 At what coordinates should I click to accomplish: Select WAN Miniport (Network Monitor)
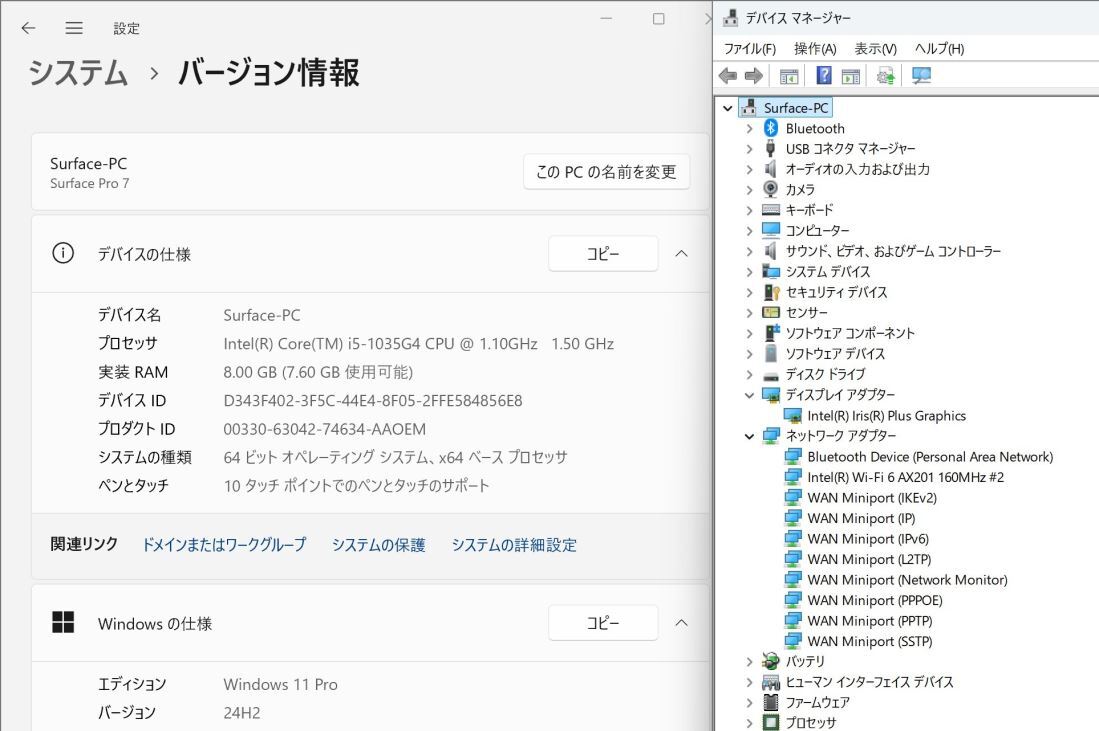[x=907, y=580]
